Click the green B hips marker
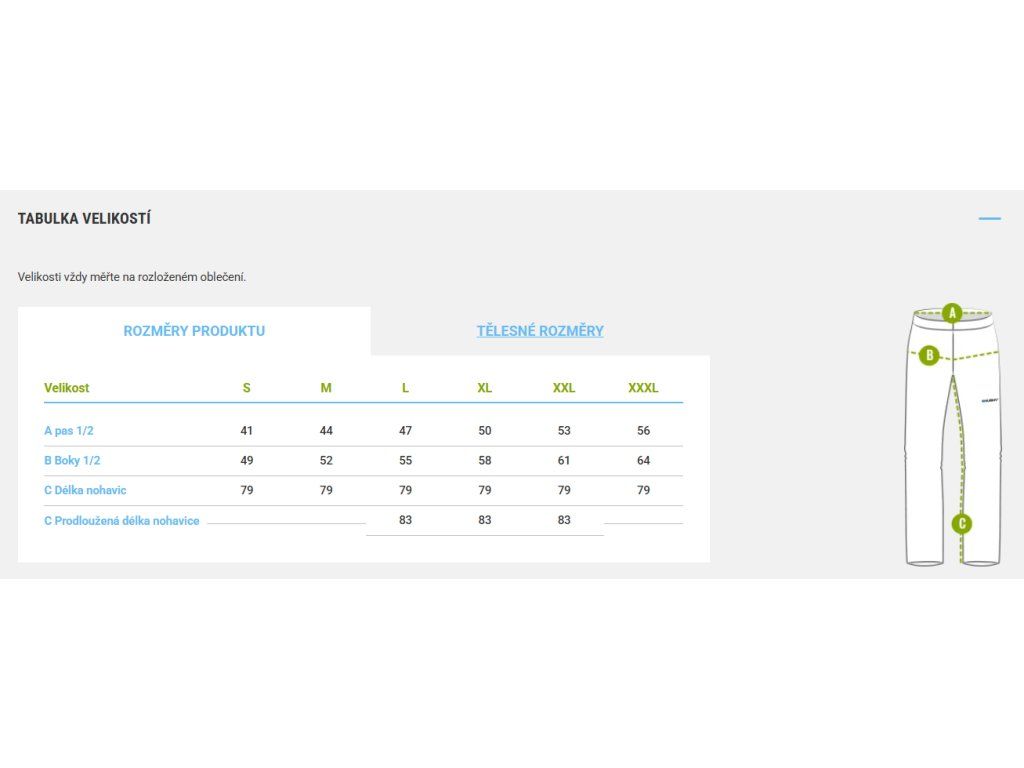The height and width of the screenshot is (768, 1024). [929, 355]
